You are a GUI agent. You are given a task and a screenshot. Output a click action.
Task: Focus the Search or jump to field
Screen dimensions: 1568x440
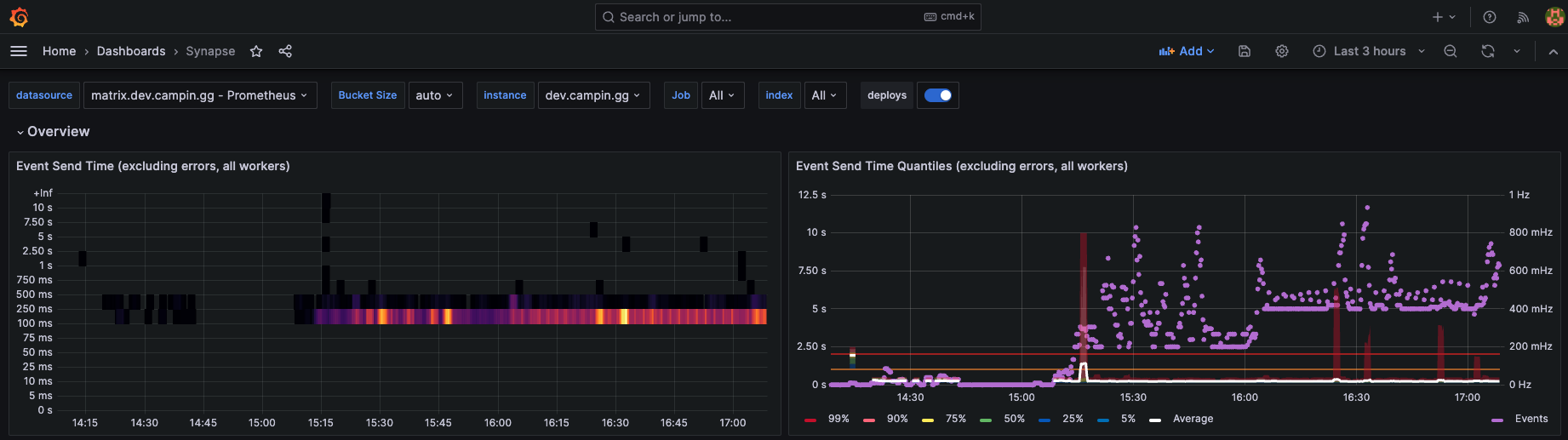(x=766, y=17)
